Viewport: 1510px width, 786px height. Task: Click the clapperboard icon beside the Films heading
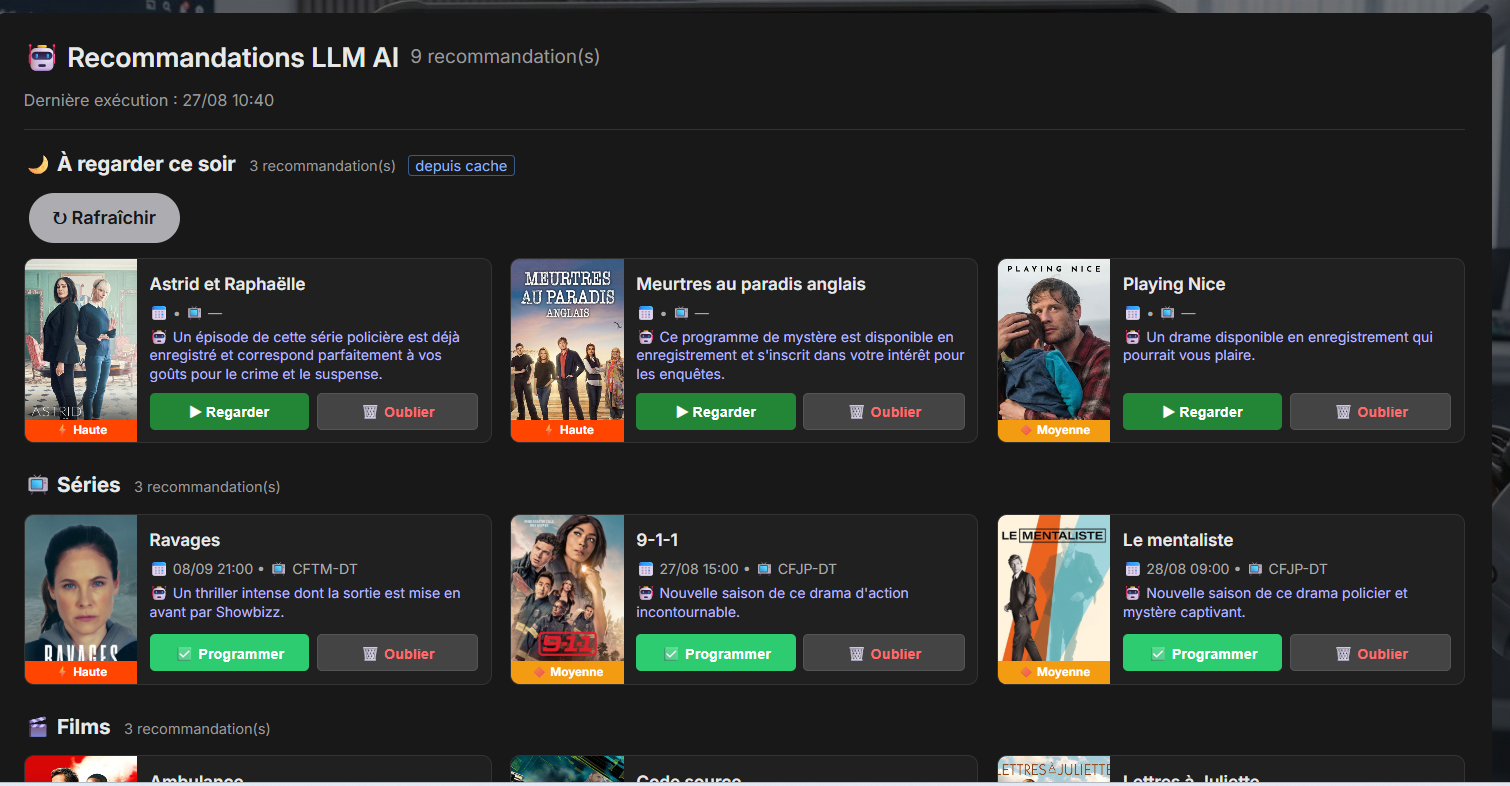pos(38,727)
